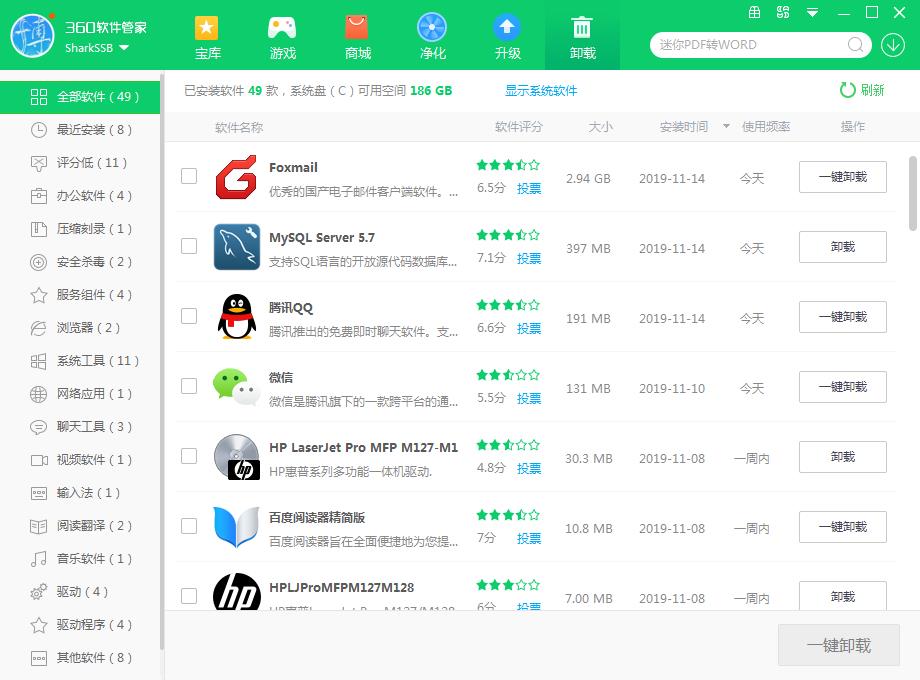The image size is (920, 680).
Task: Open the 游戏 gamepad section
Action: pos(282,38)
